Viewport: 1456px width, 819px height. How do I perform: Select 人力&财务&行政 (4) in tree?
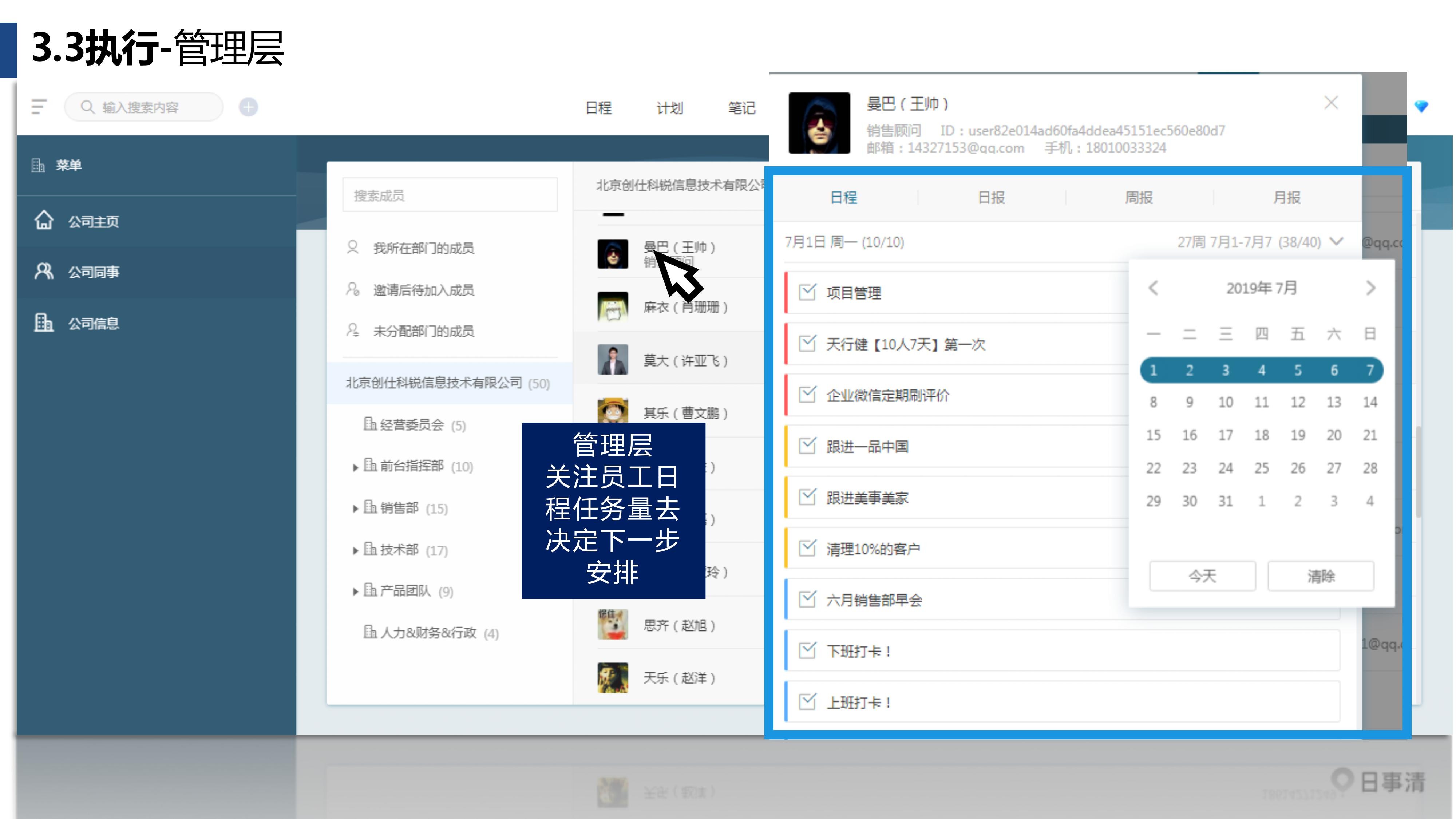click(x=431, y=633)
